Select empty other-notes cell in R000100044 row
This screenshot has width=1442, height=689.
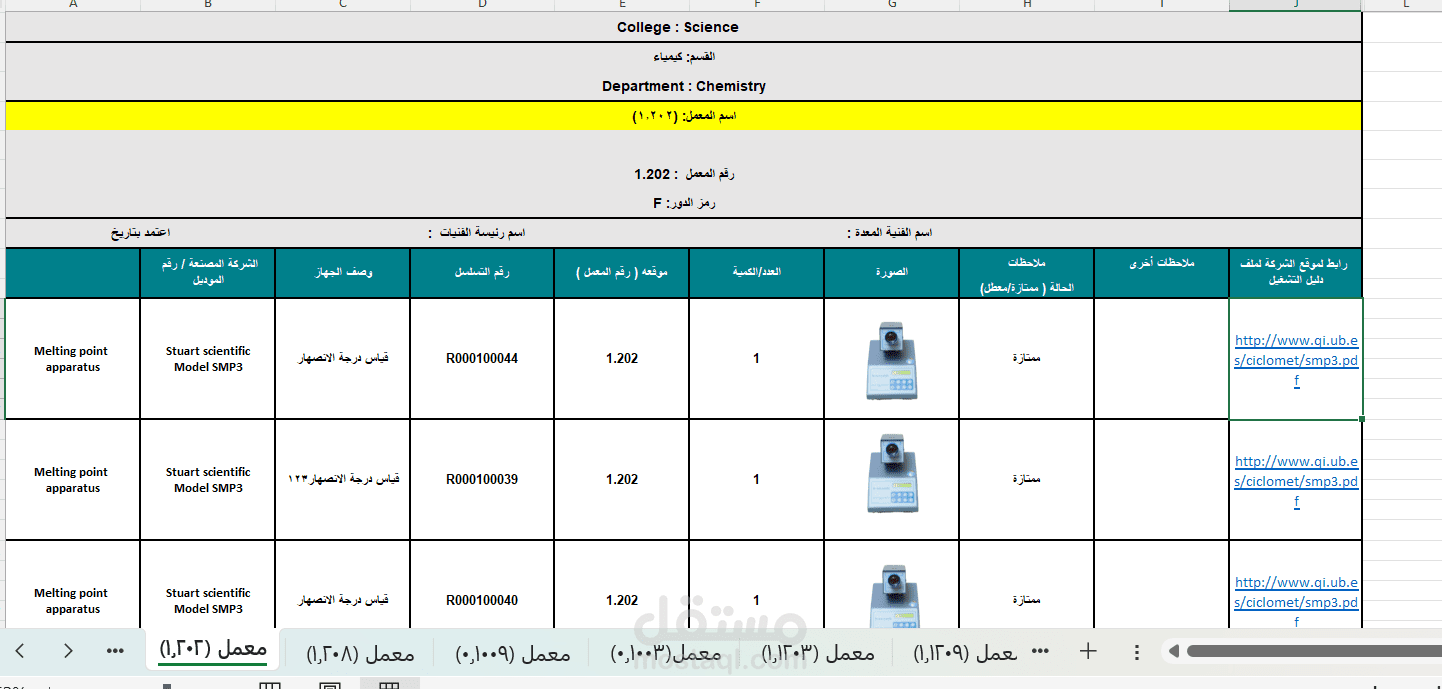click(1162, 358)
